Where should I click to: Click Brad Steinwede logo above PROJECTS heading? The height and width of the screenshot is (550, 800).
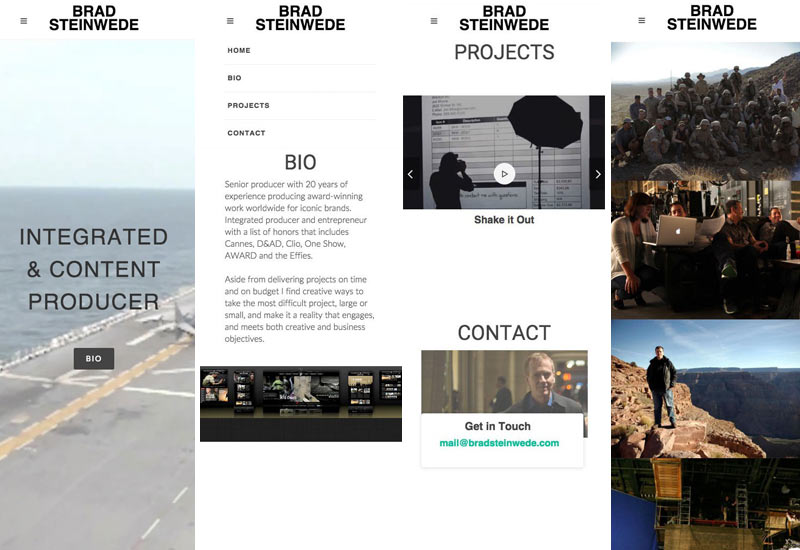click(504, 18)
